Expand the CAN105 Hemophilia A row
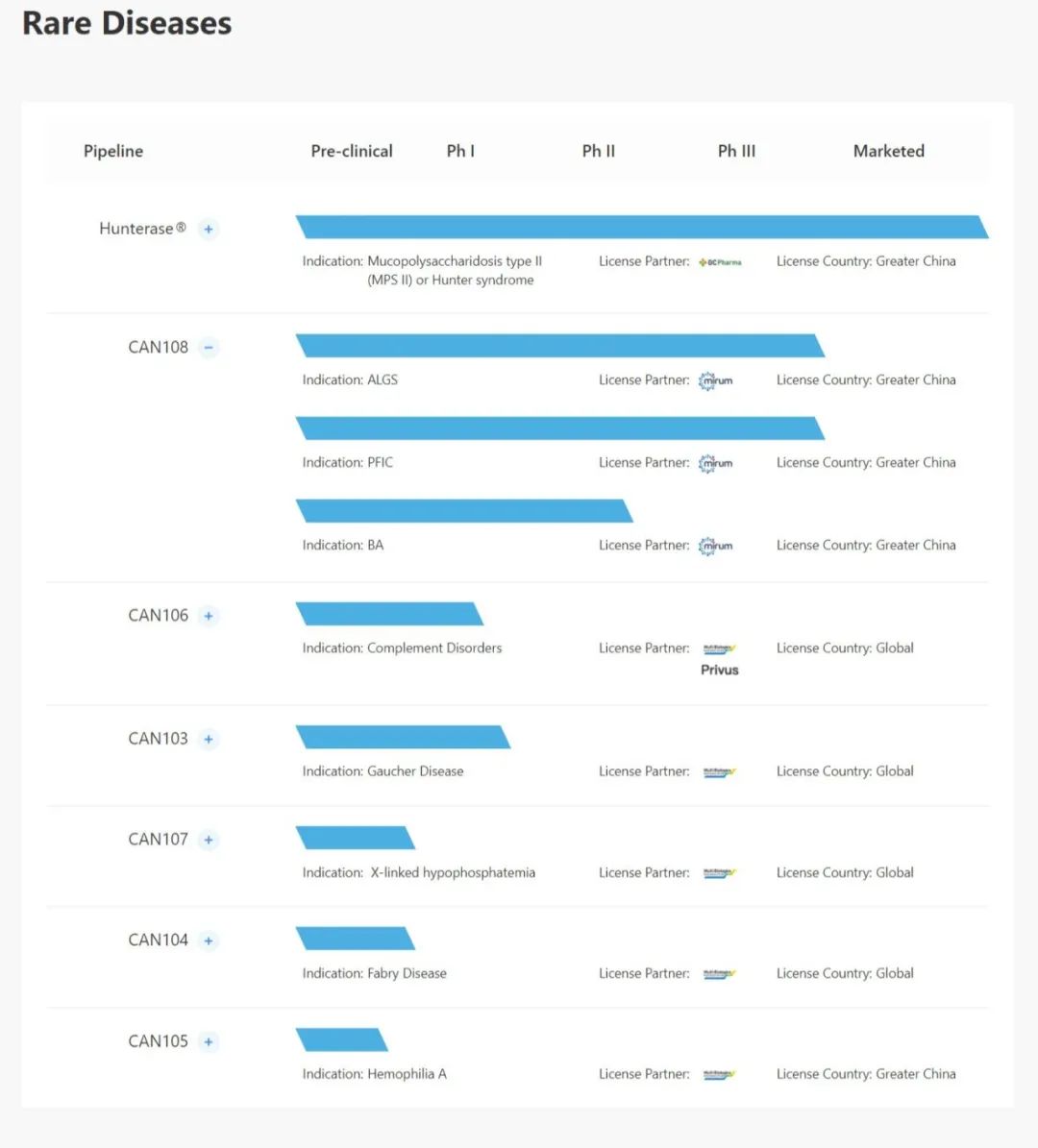This screenshot has width=1038, height=1148. point(209,1041)
